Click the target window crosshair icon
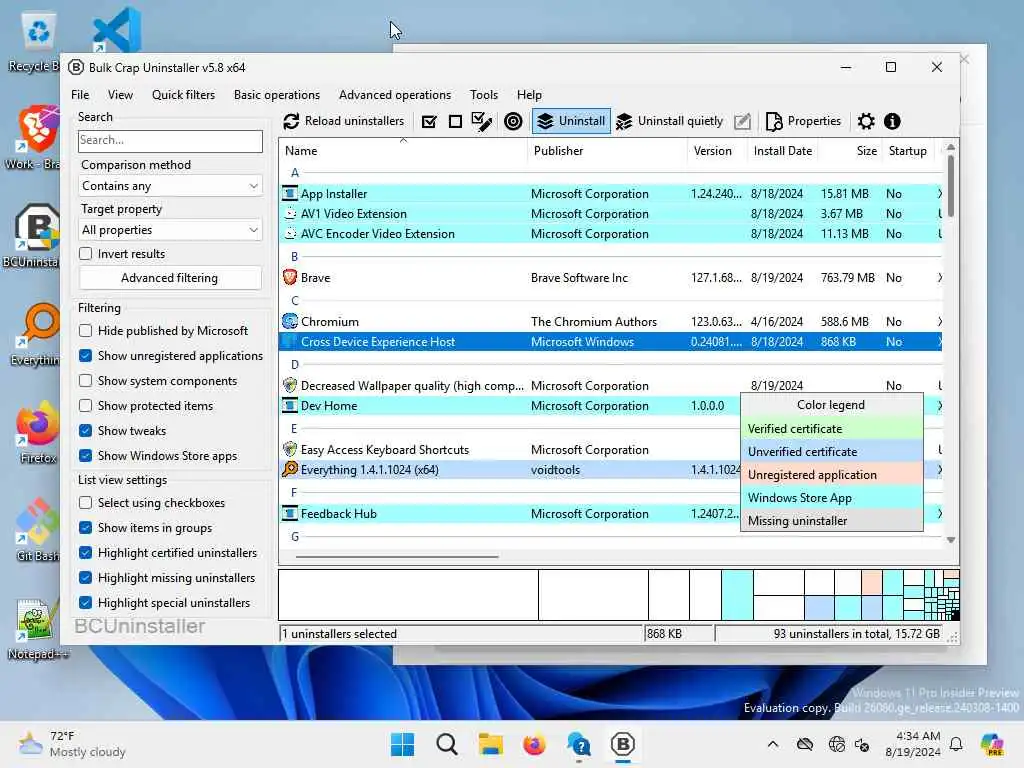 [x=513, y=121]
